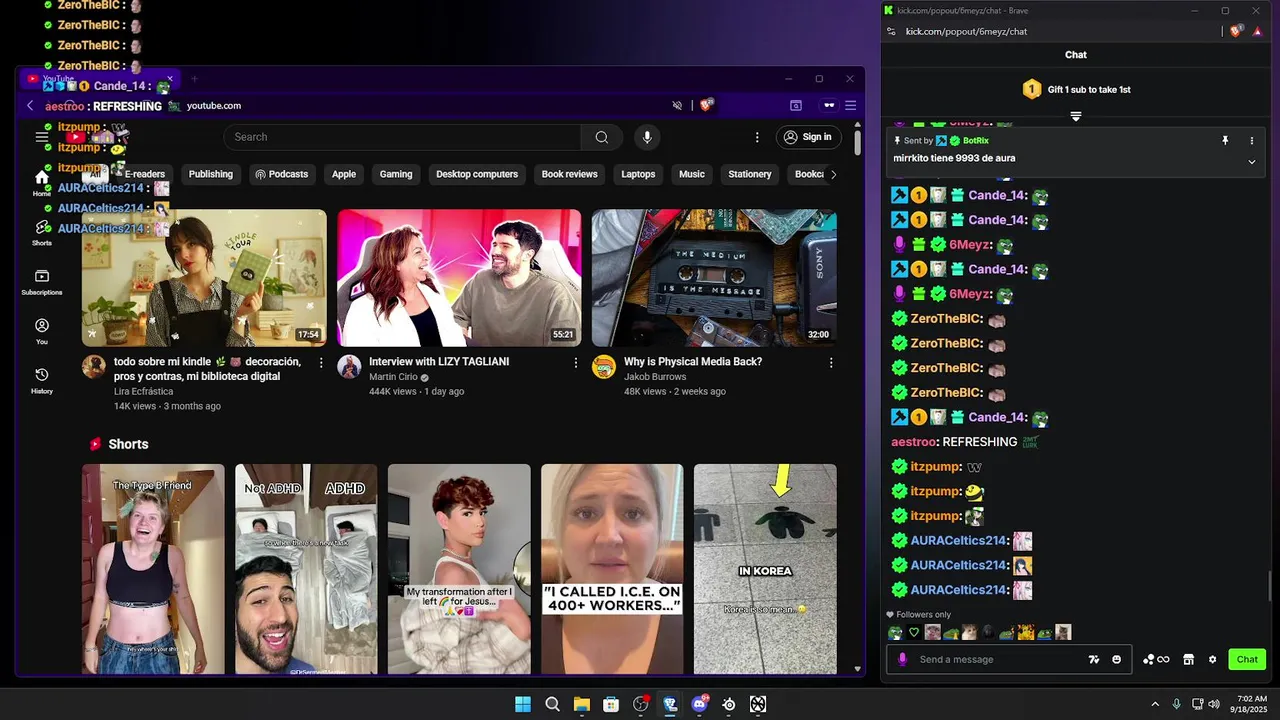
Task: Activate YouTube voice search microphone
Action: [x=647, y=137]
